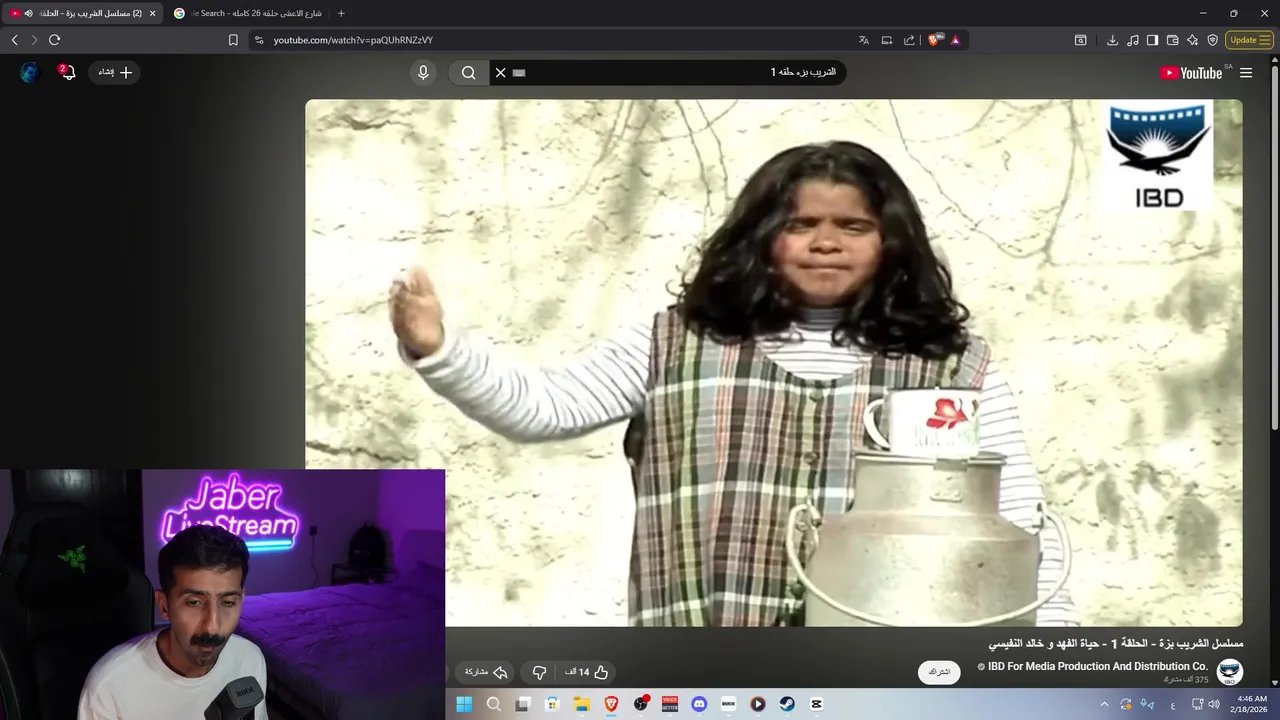Expand the system tray hidden icons chevron
1280x720 pixels.
coord(1104,704)
